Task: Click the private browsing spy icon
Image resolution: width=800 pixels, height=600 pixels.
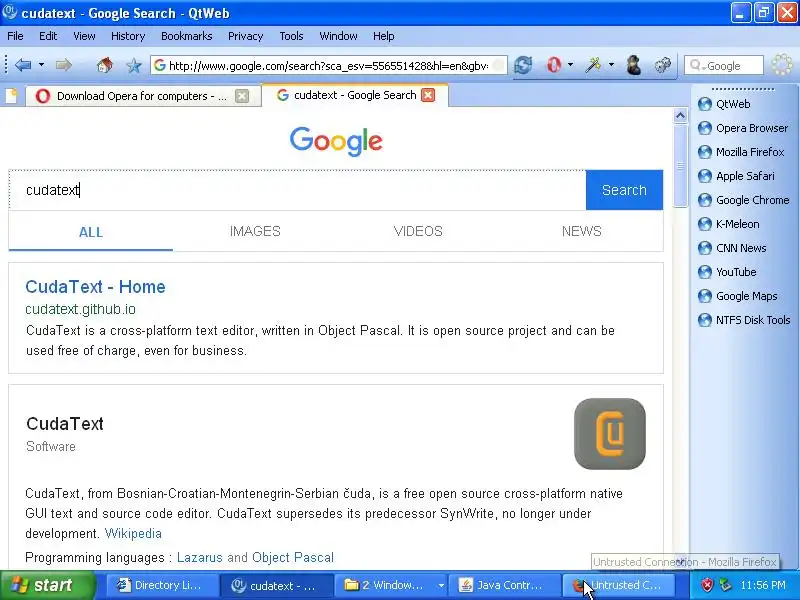Action: [634, 65]
